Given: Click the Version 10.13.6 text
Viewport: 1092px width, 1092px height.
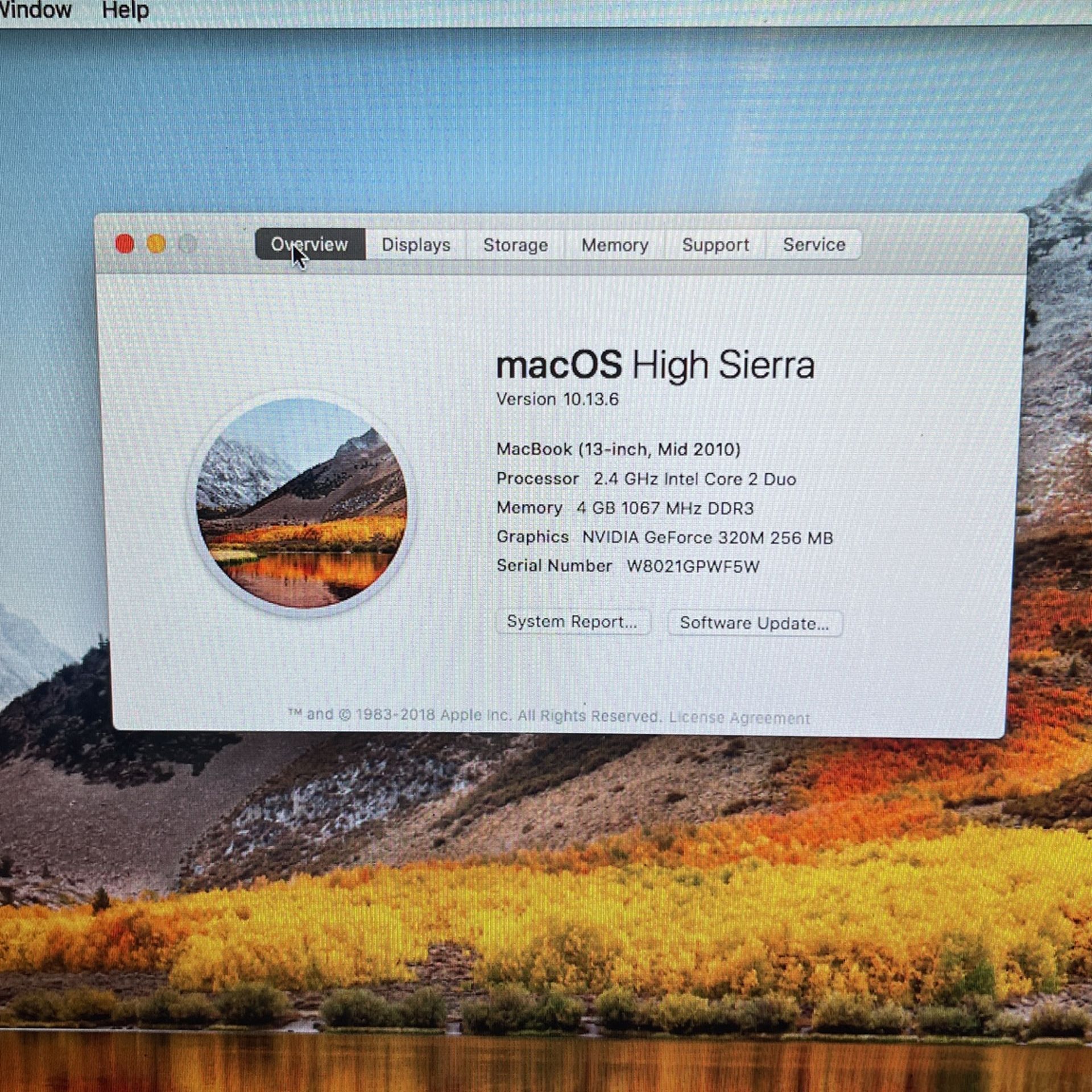Looking at the screenshot, I should pos(557,399).
